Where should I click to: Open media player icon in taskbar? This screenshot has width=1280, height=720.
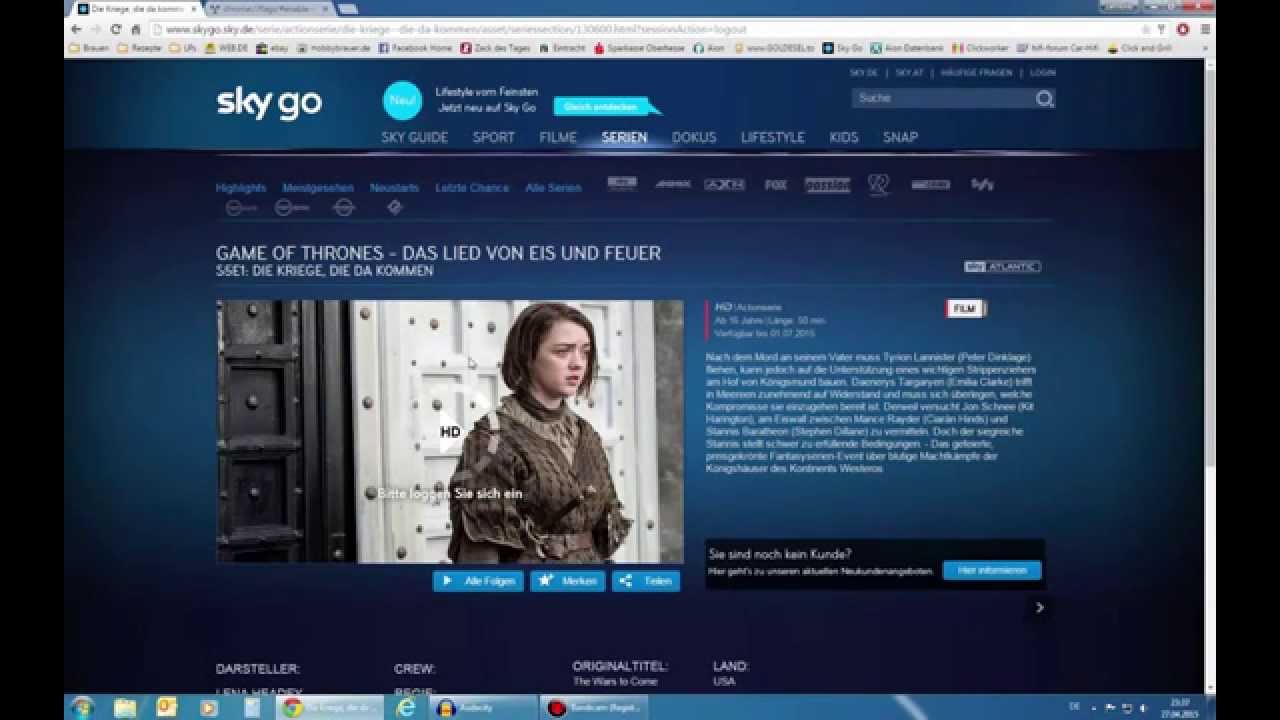[209, 707]
